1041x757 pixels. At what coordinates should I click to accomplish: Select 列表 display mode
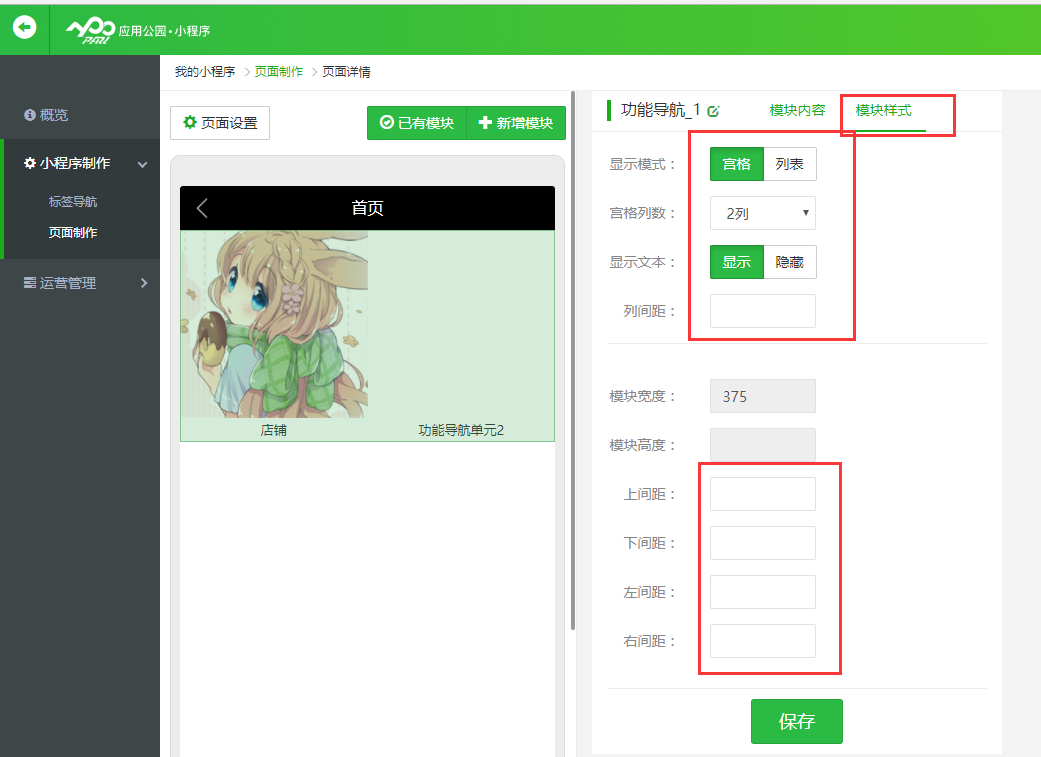(790, 164)
